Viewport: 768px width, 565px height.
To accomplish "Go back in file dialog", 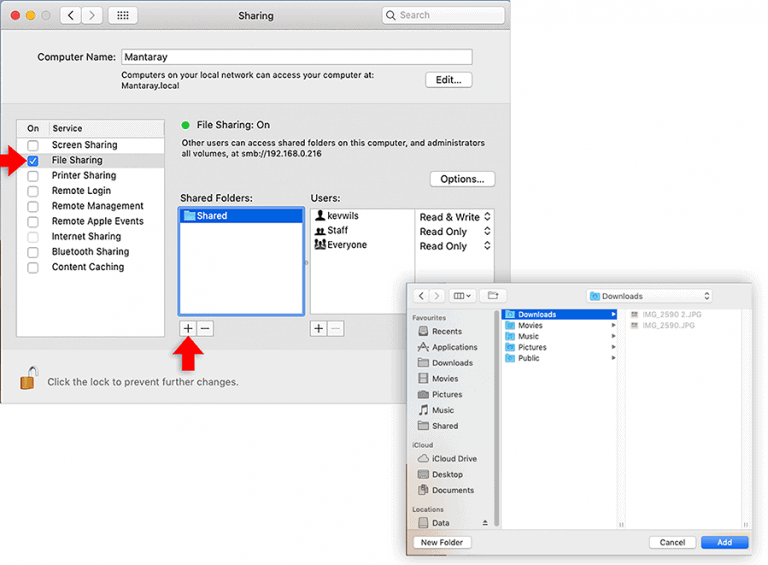I will click(421, 296).
